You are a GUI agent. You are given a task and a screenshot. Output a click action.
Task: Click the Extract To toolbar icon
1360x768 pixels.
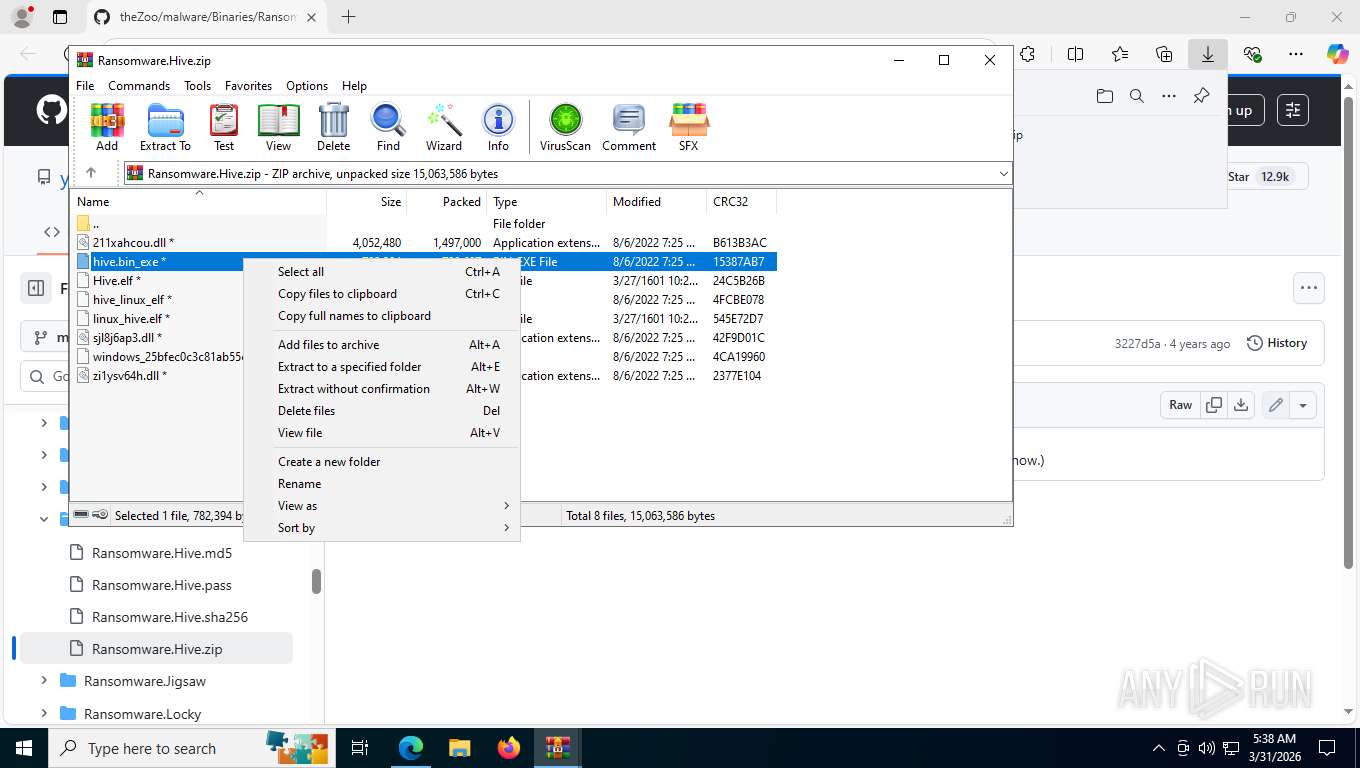pos(165,127)
